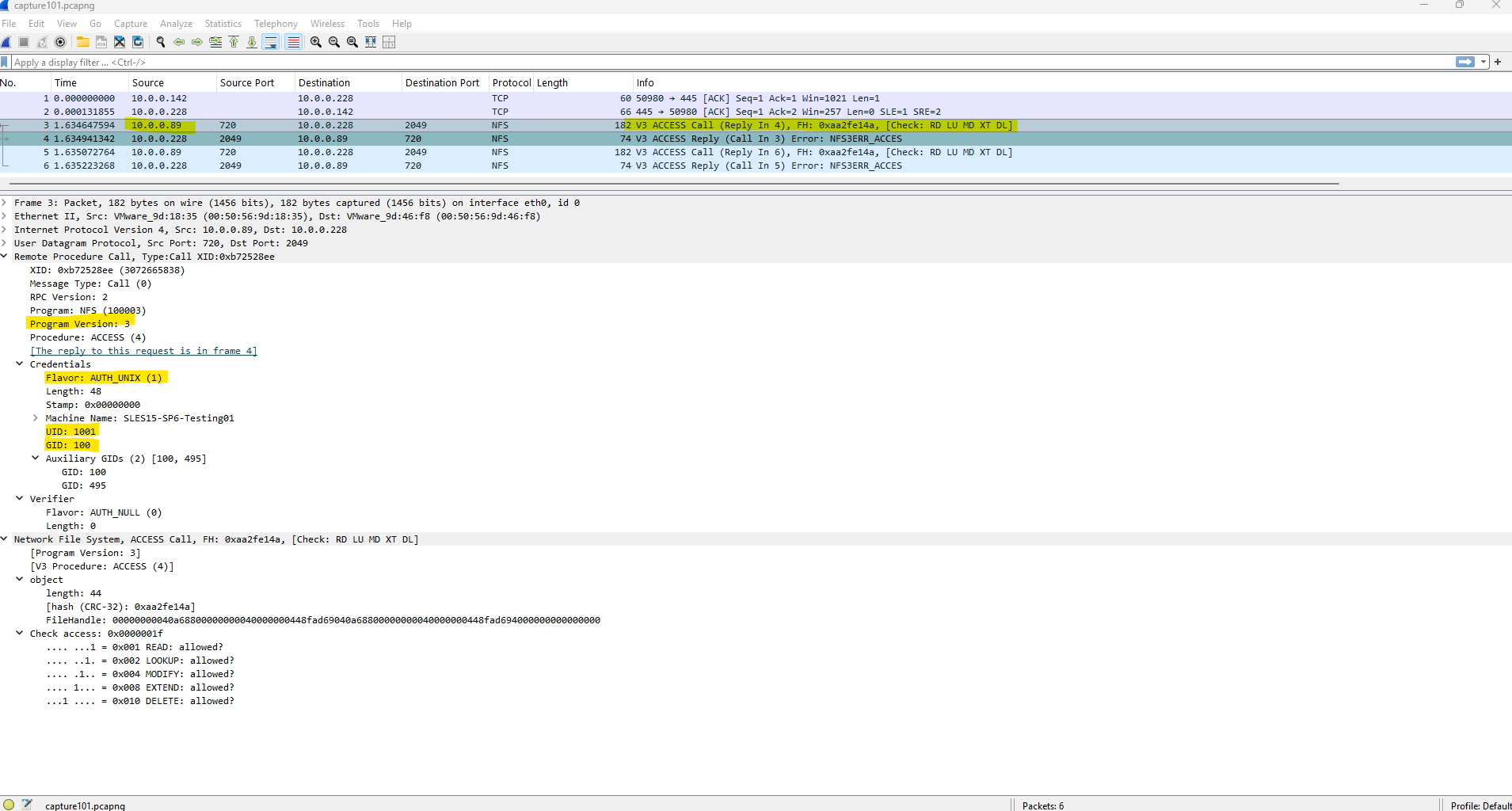Zoom out the main window text
1512x811 pixels.
point(334,42)
